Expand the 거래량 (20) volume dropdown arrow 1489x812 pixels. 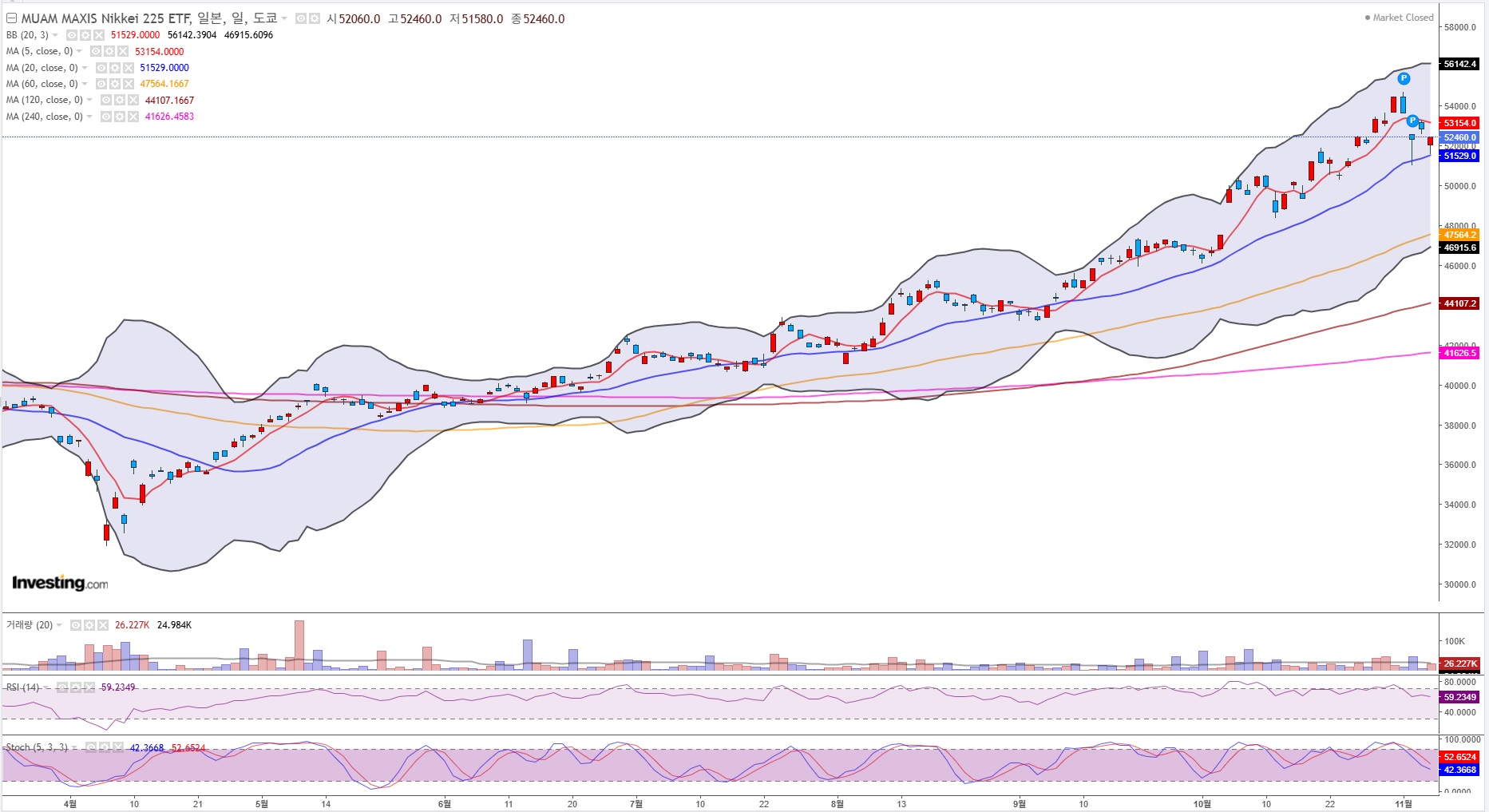tap(59, 625)
